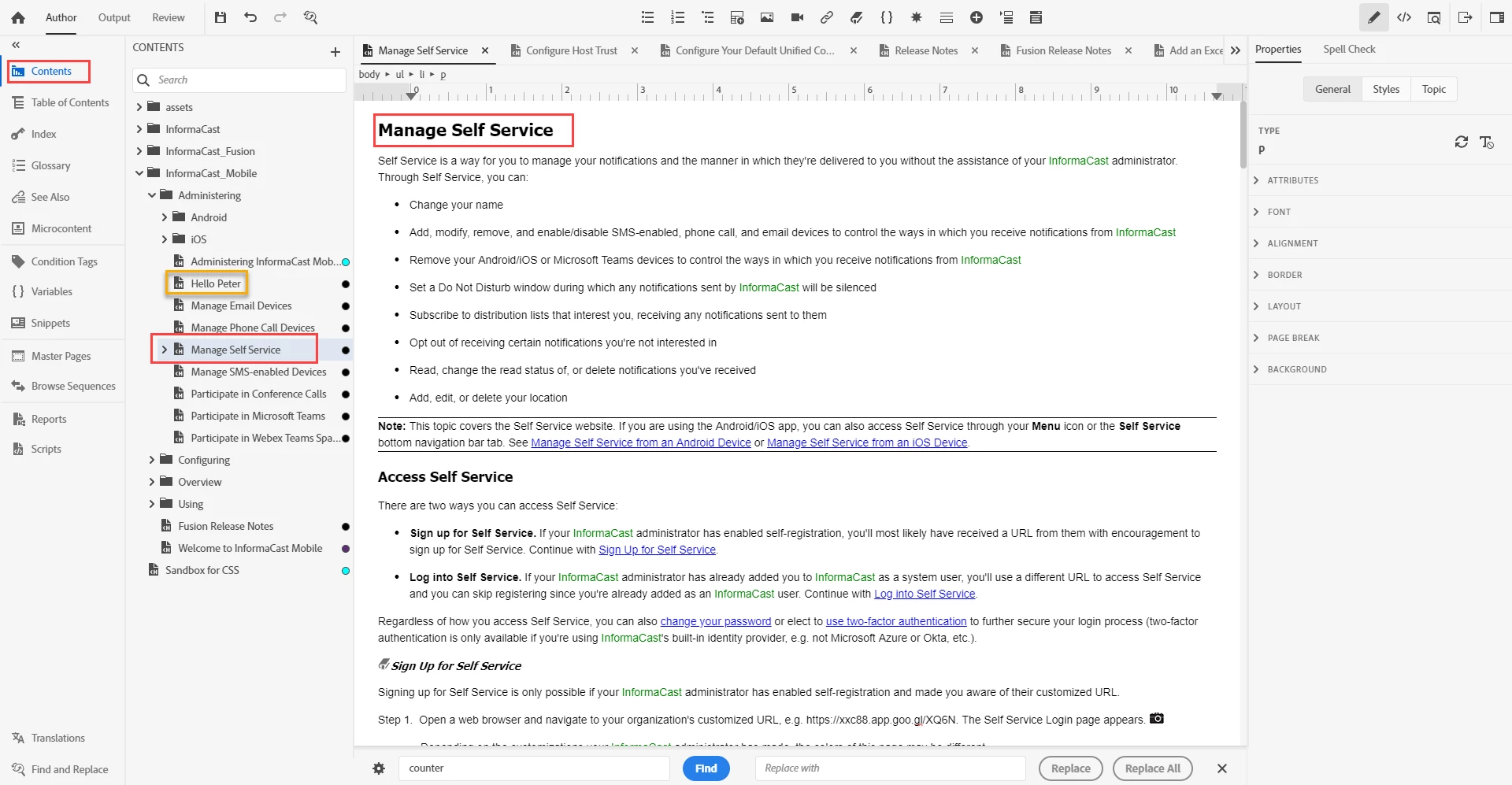Insert a hyperlink with the chain icon

[827, 17]
